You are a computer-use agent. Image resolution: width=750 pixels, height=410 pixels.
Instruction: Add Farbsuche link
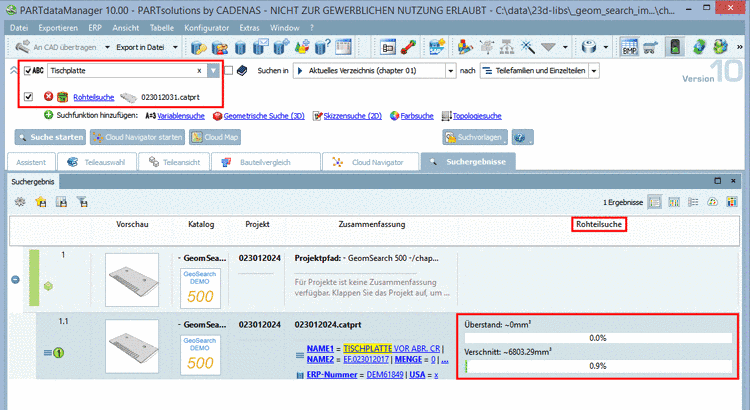point(417,116)
